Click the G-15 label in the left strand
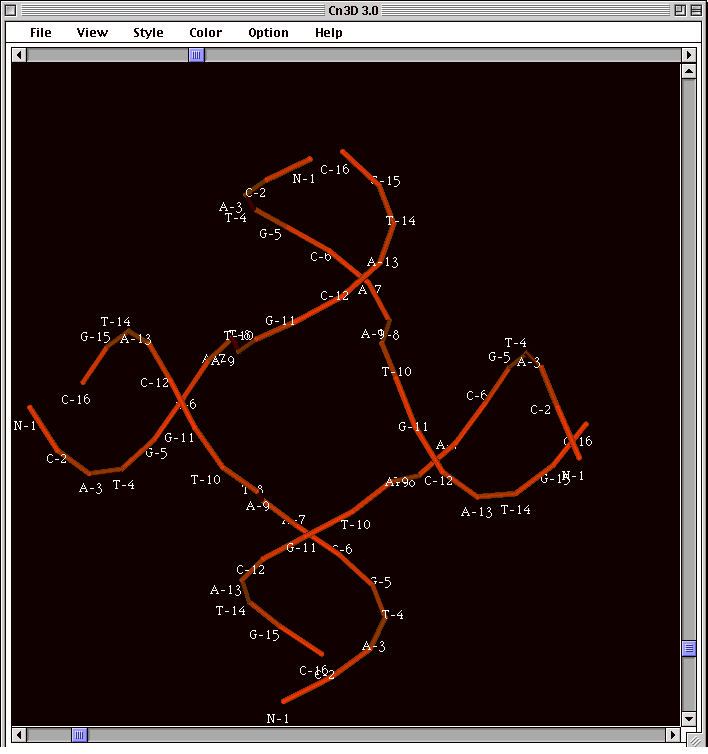Screen dimensions: 708x754 95,337
